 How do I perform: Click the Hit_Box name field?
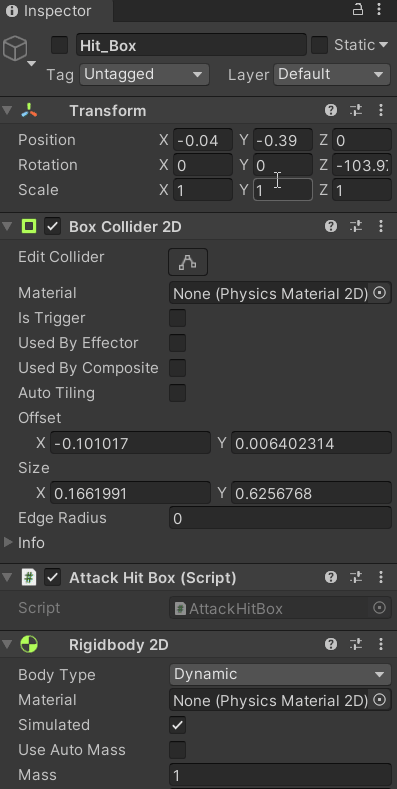(191, 45)
